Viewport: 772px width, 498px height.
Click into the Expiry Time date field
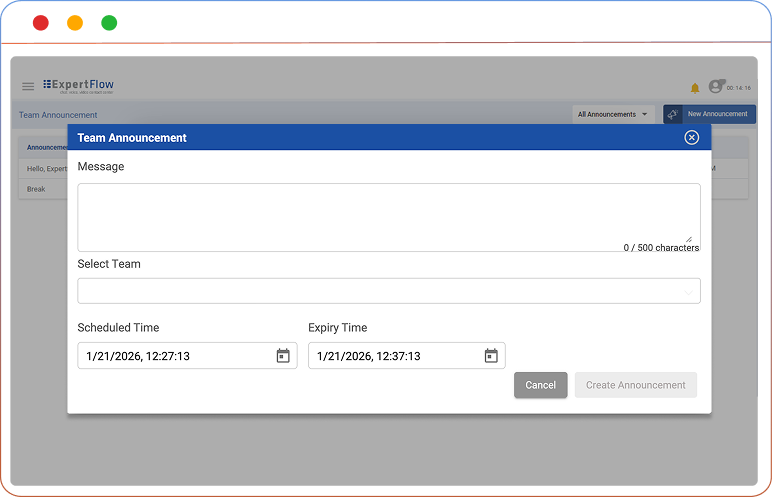[x=395, y=356]
